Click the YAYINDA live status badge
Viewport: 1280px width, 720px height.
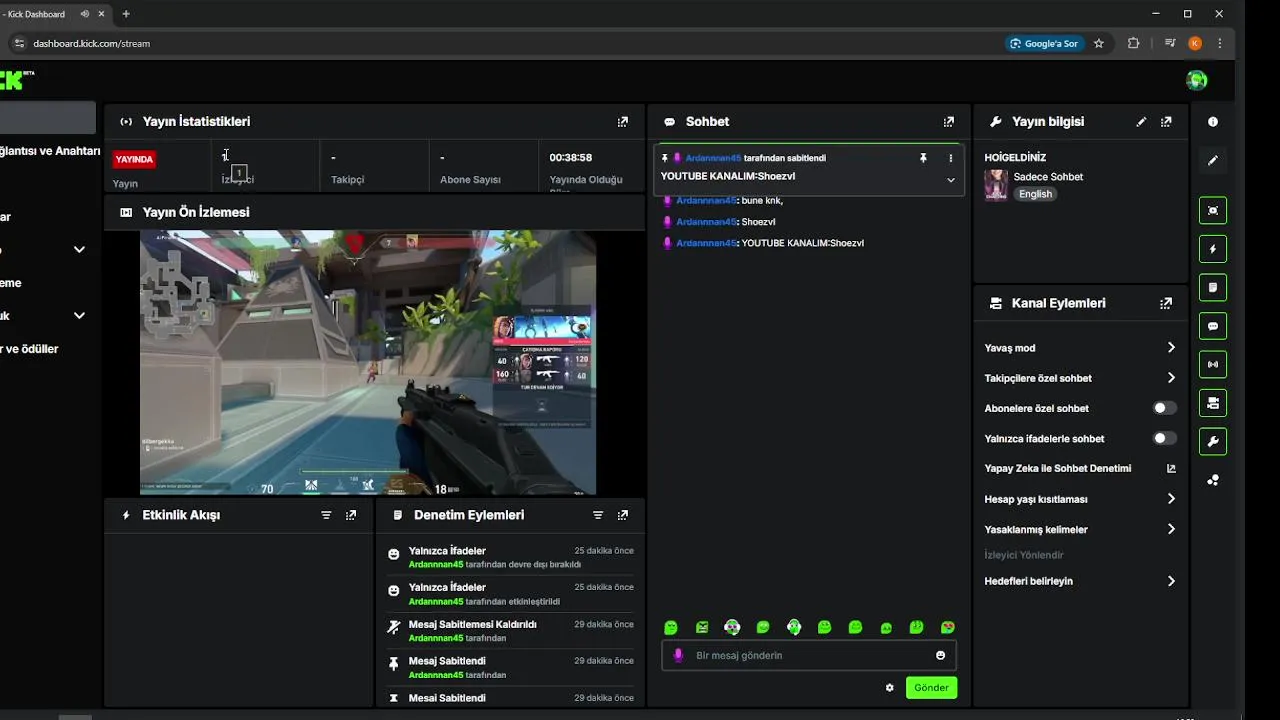(x=134, y=159)
